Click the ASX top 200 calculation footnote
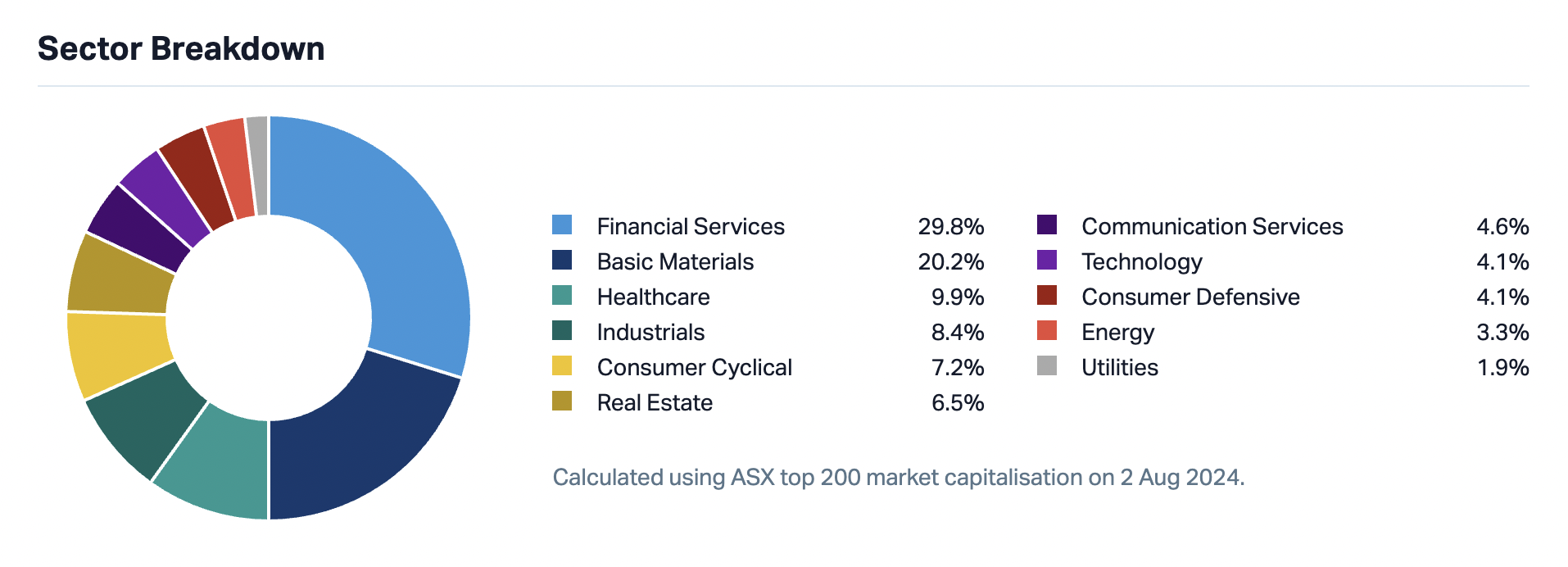 tap(898, 477)
